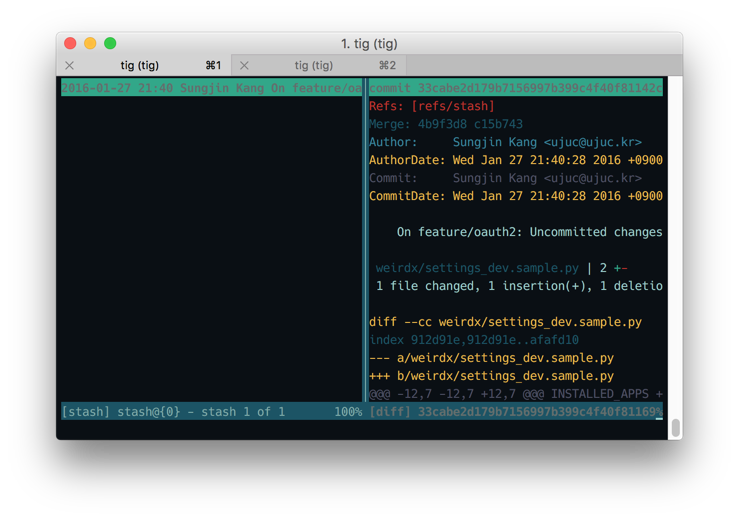739x520 pixels.
Task: Click the [diff] 33cabe2d status bar
Action: coord(516,412)
